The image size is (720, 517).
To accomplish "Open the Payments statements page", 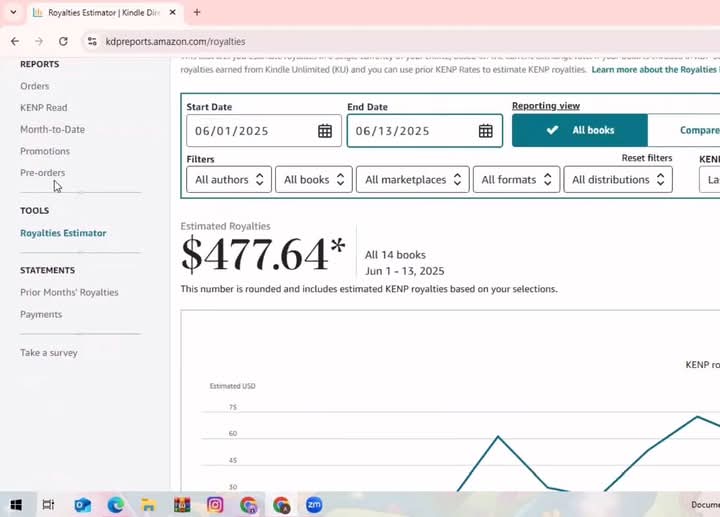I will [41, 314].
